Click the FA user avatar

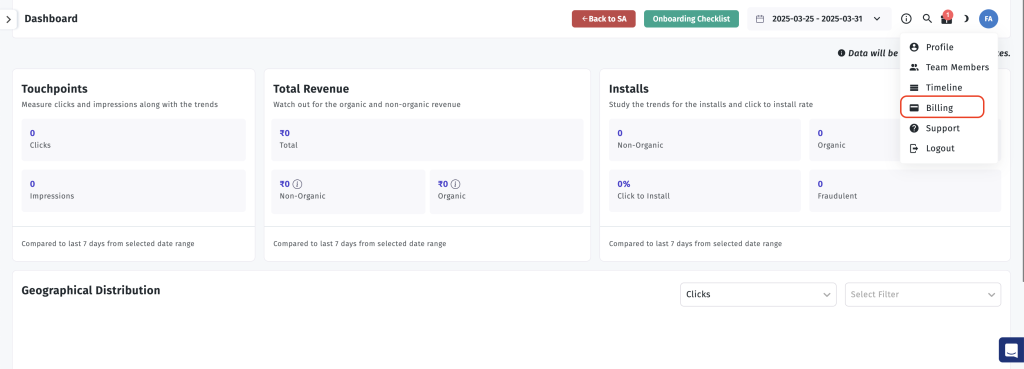[988, 19]
